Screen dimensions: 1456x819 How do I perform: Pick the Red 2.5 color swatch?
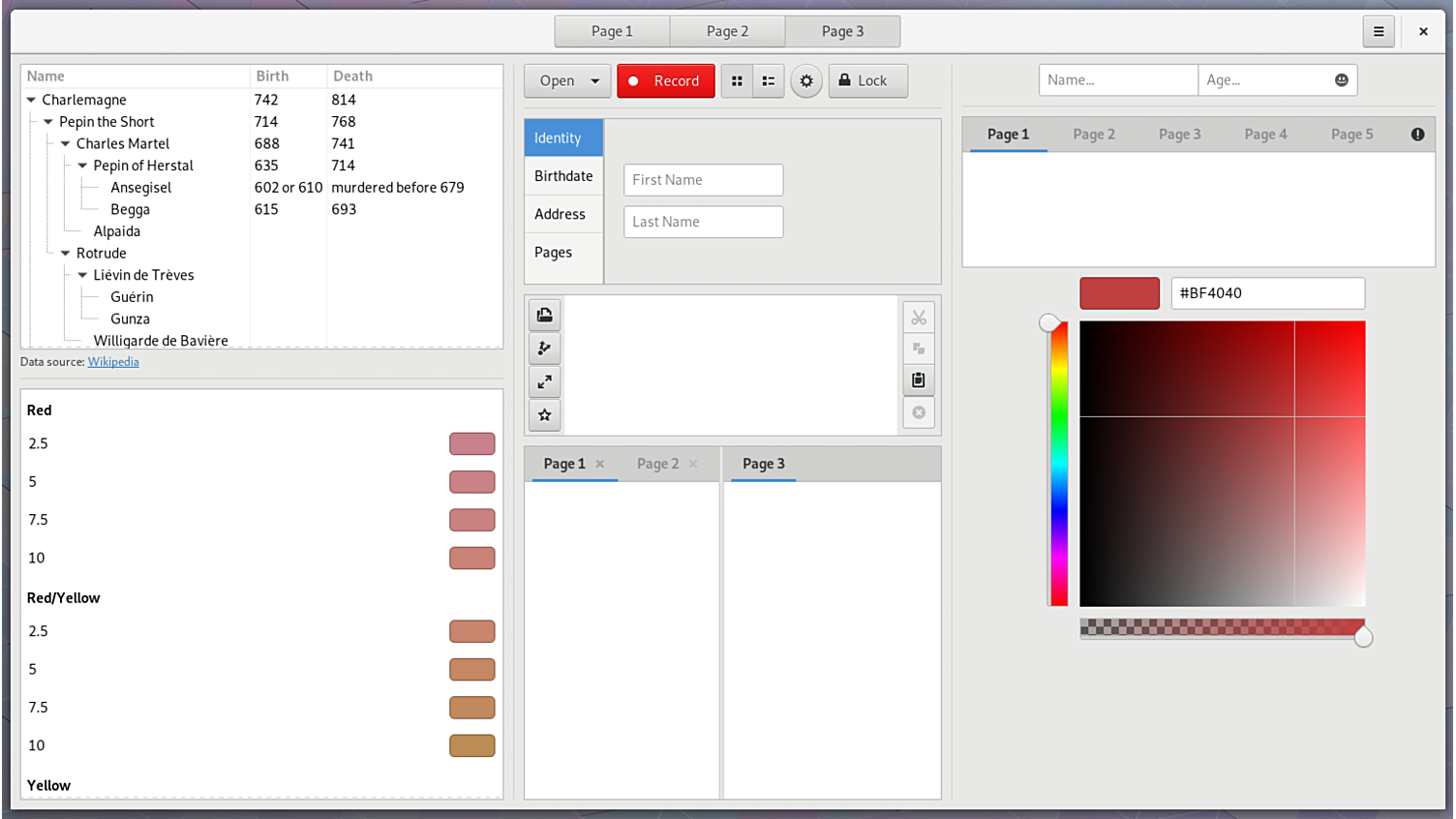pyautogui.click(x=471, y=443)
